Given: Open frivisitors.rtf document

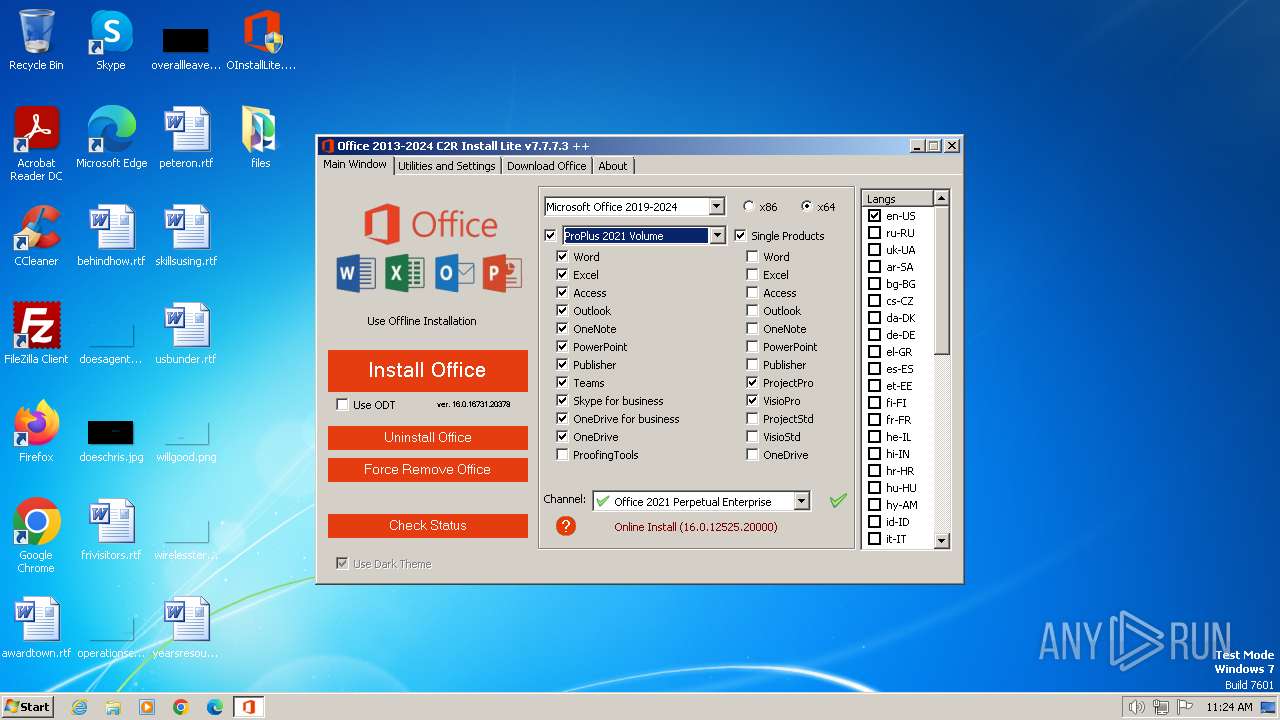Looking at the screenshot, I should point(111,530).
